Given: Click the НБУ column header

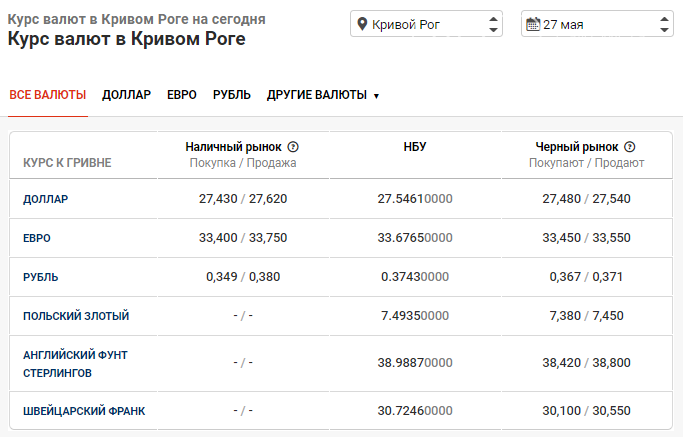Looking at the screenshot, I should [x=415, y=146].
